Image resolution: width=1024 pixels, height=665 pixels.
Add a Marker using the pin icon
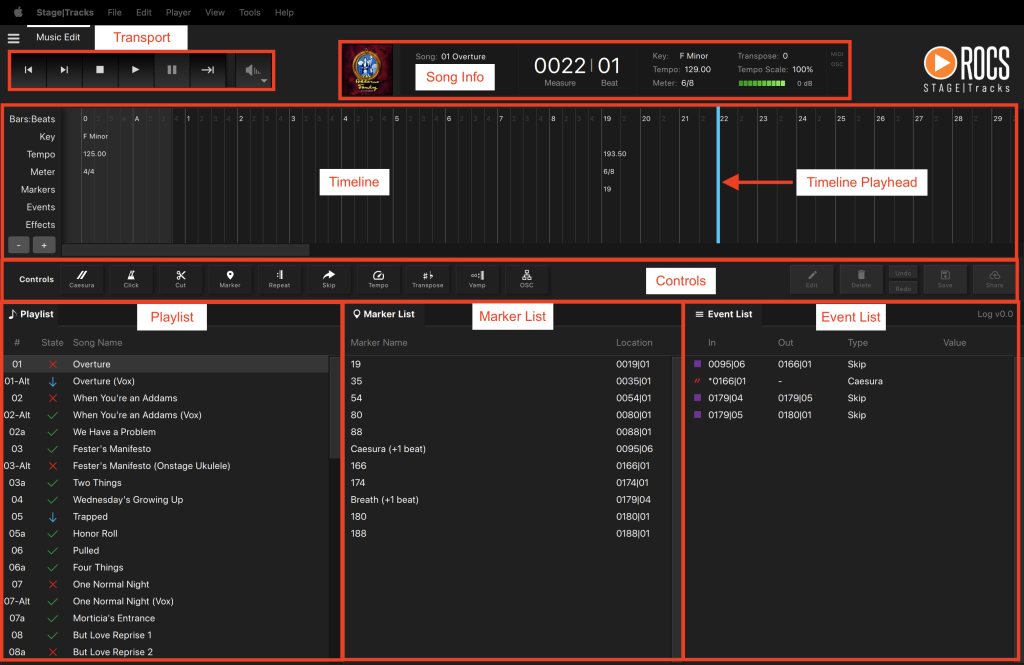click(230, 277)
